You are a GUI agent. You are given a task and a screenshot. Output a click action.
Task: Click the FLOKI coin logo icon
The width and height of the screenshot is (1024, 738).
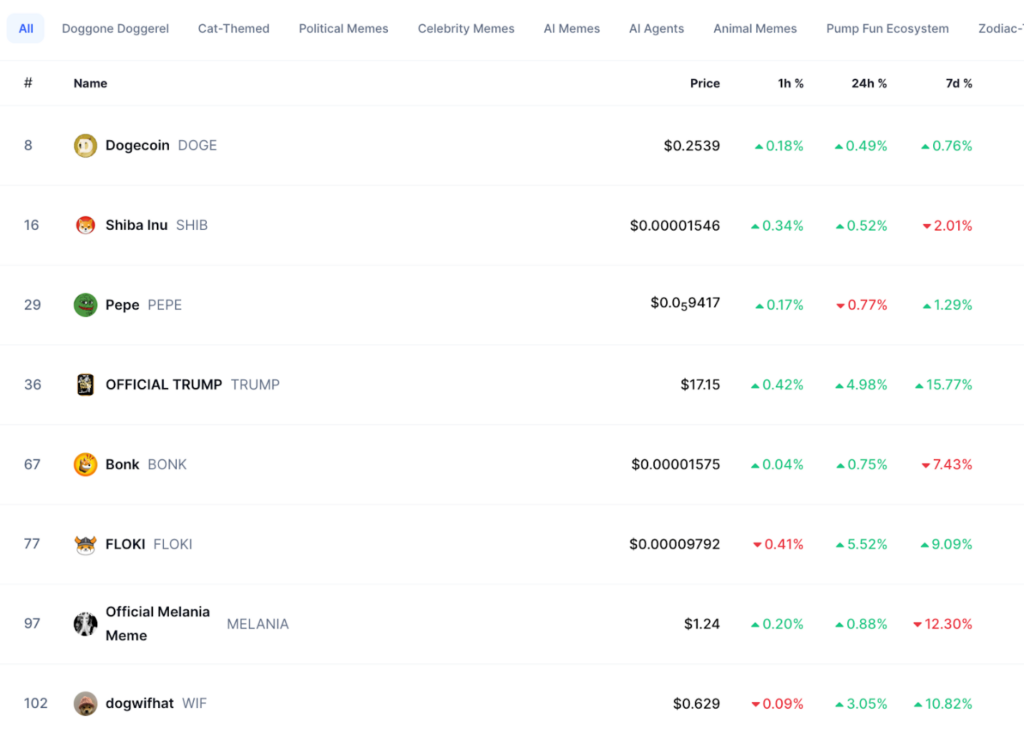point(85,544)
